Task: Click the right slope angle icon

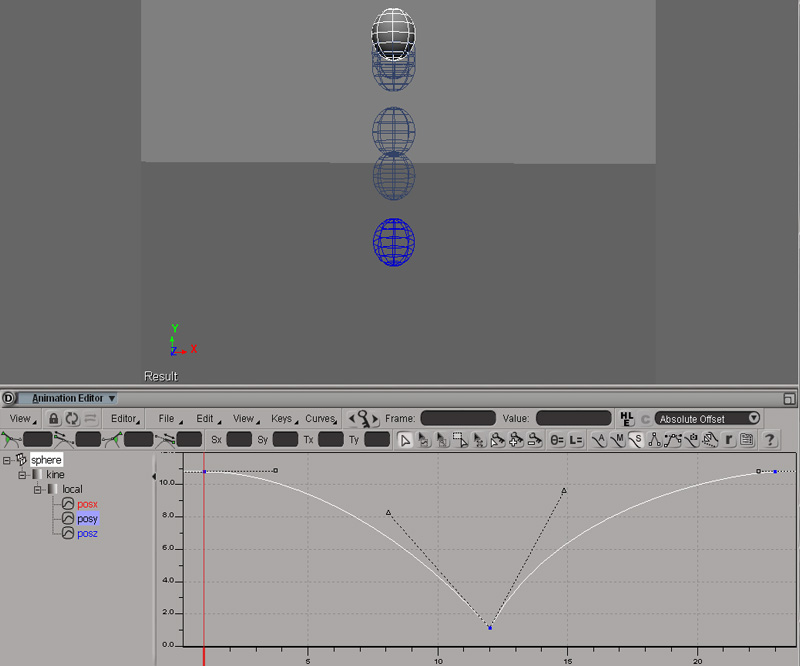Action: pyautogui.click(x=113, y=439)
